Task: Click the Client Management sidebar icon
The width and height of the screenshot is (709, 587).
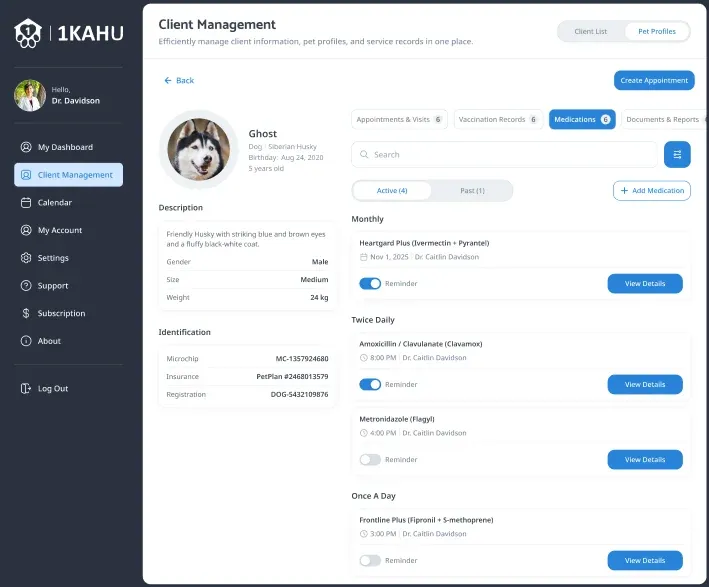Action: point(26,175)
